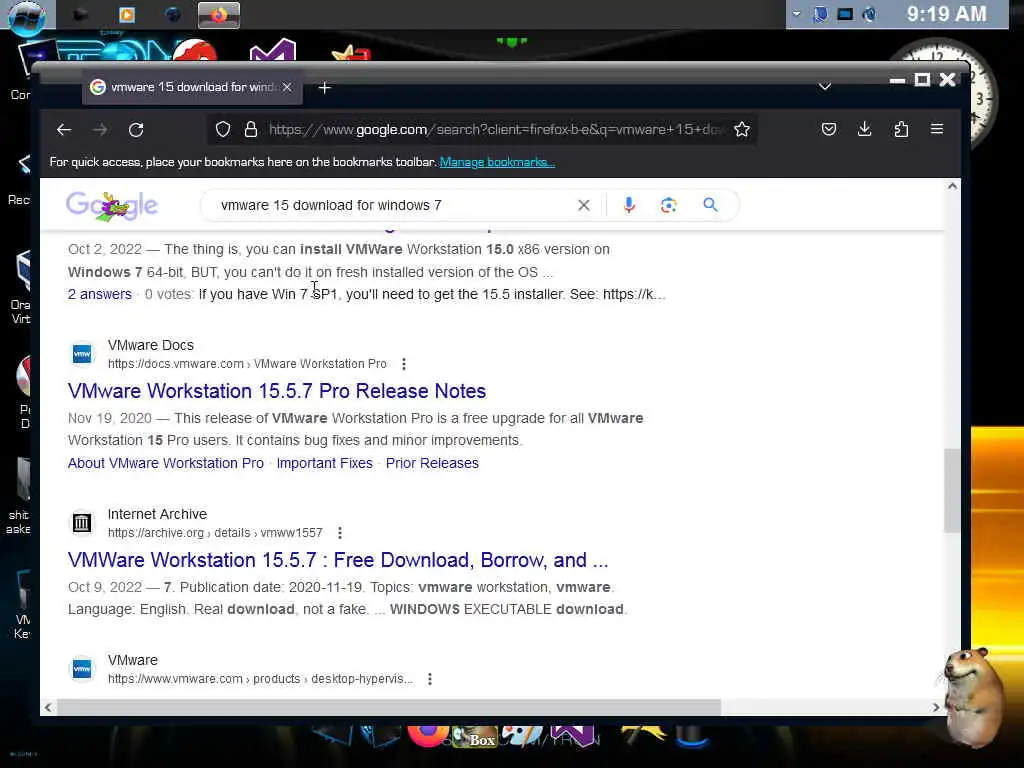Open the Firefox hamburger menu
The width and height of the screenshot is (1024, 768).
936,129
